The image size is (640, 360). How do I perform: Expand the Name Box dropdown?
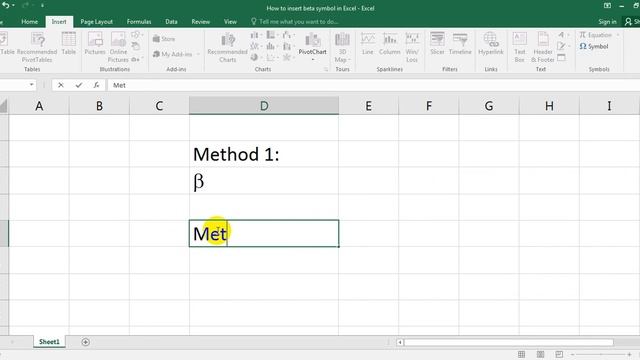[31, 85]
